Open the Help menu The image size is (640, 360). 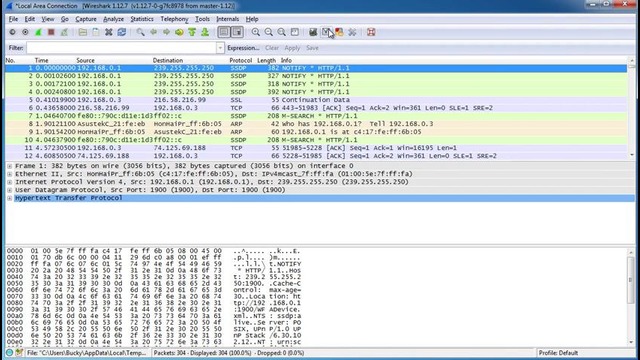pyautogui.click(x=252, y=19)
